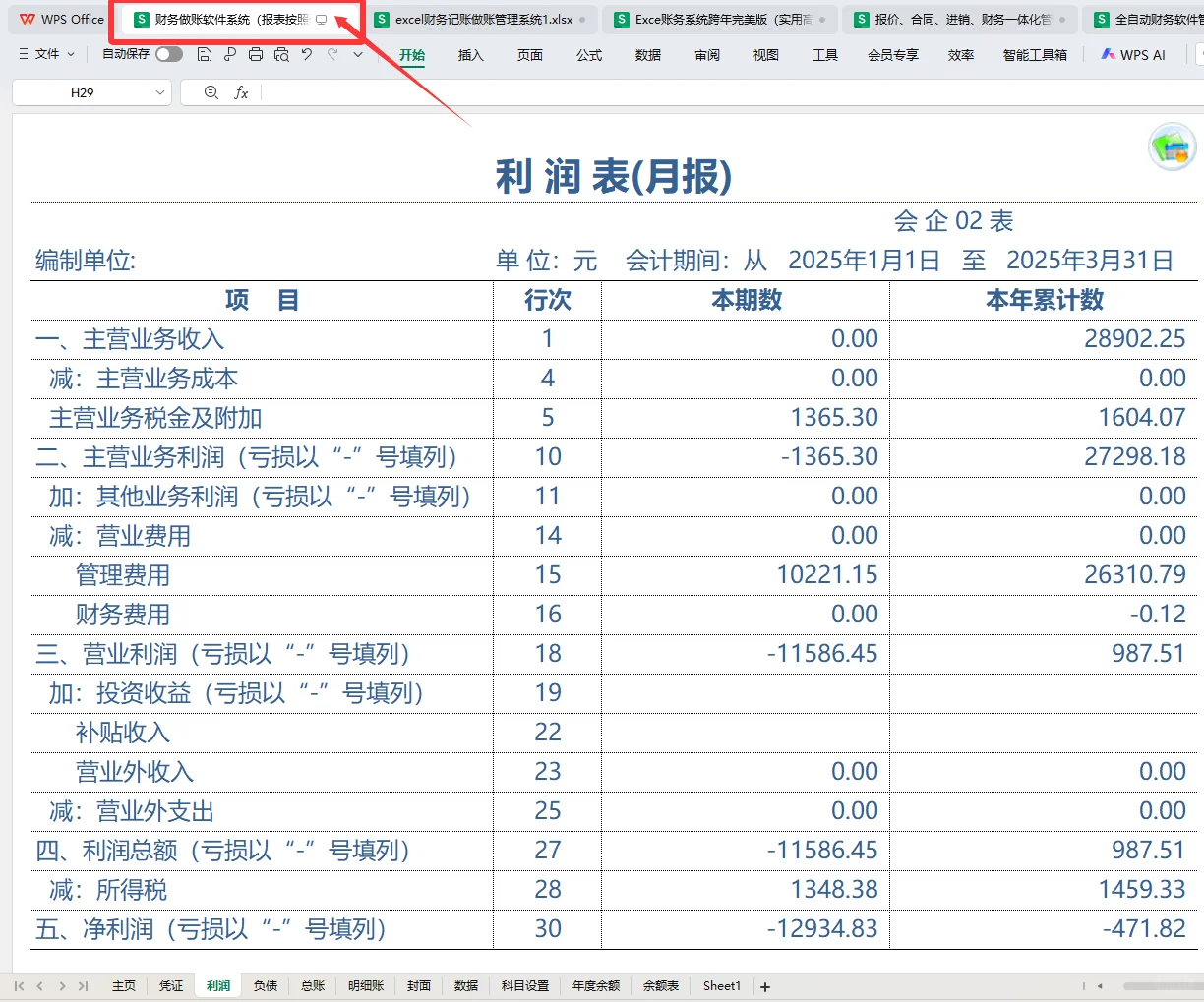1204x1002 pixels.
Task: Click the fx insert function icon
Action: tap(242, 92)
